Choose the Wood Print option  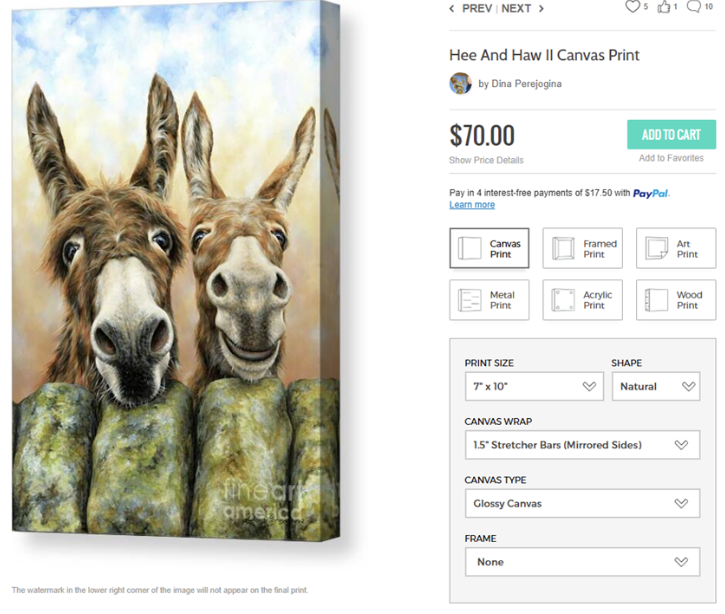point(676,300)
